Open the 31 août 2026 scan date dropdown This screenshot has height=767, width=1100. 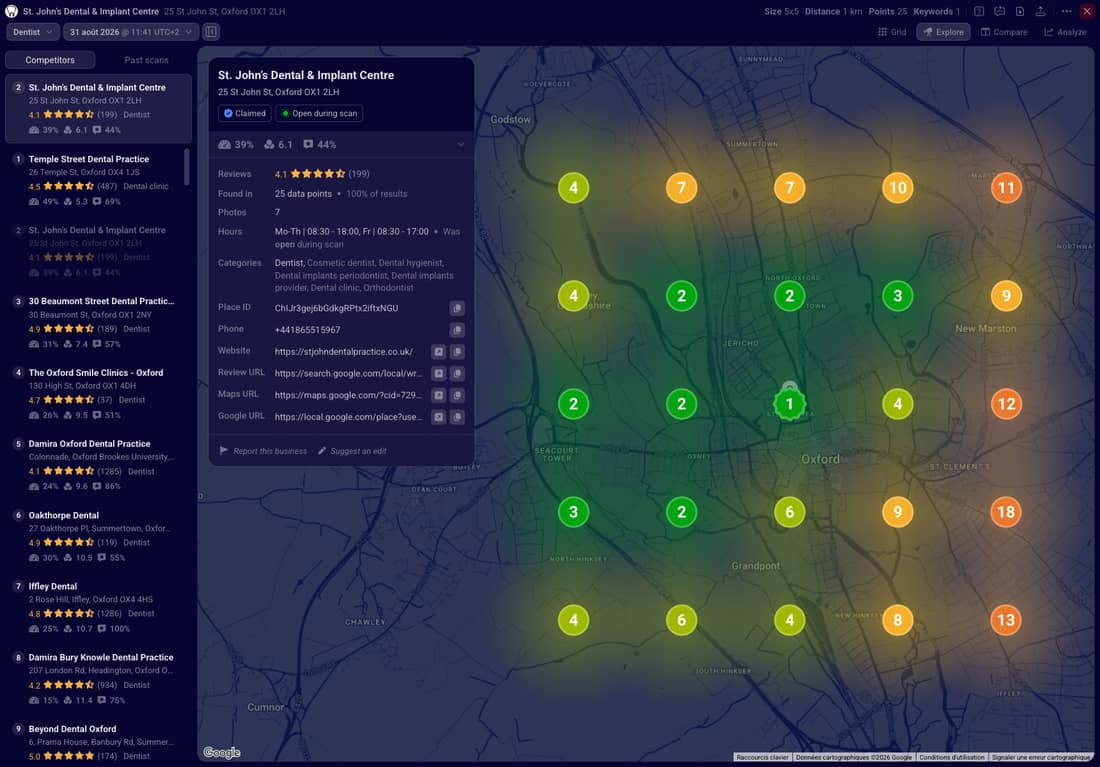click(x=130, y=32)
